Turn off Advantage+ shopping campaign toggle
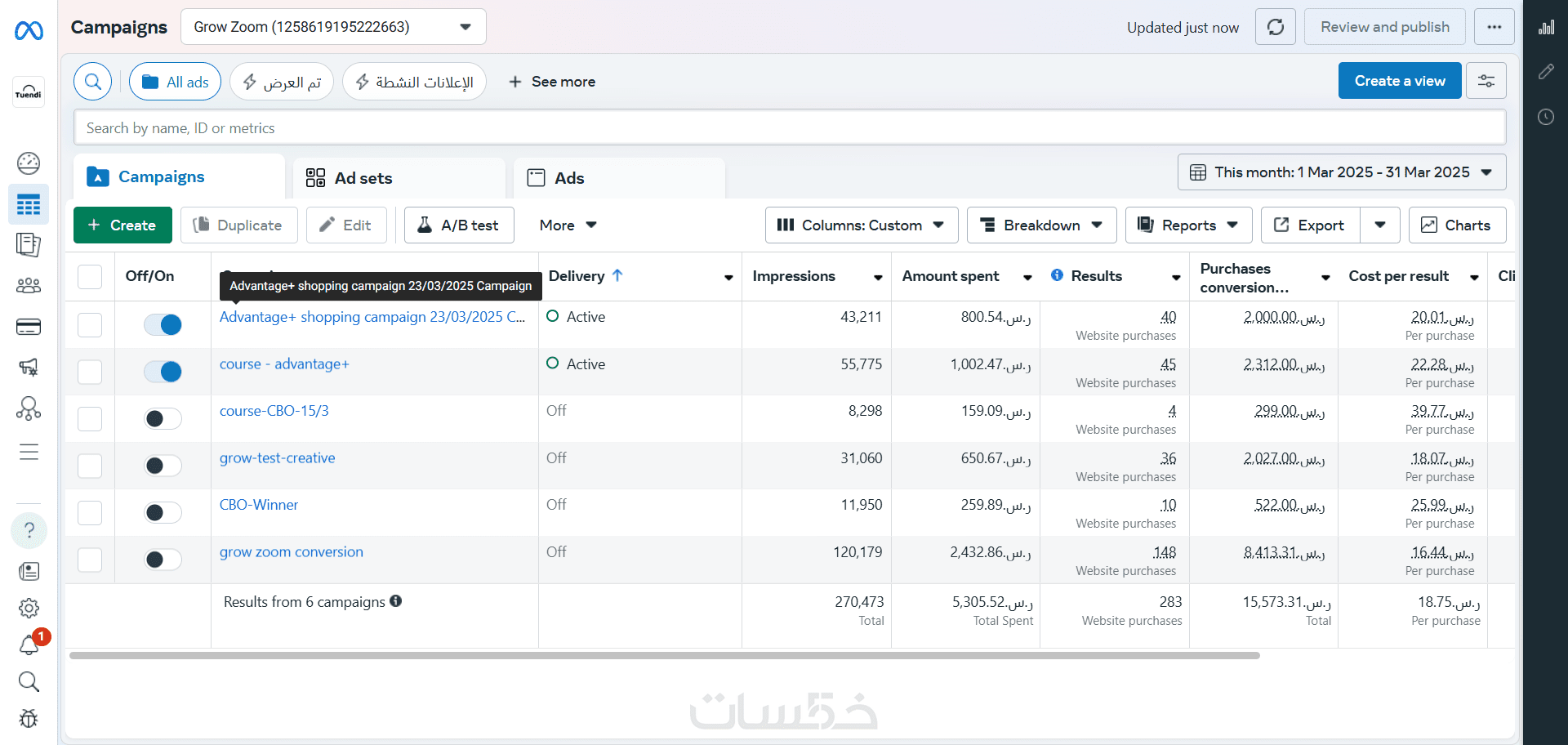The image size is (1568, 745). [x=163, y=325]
